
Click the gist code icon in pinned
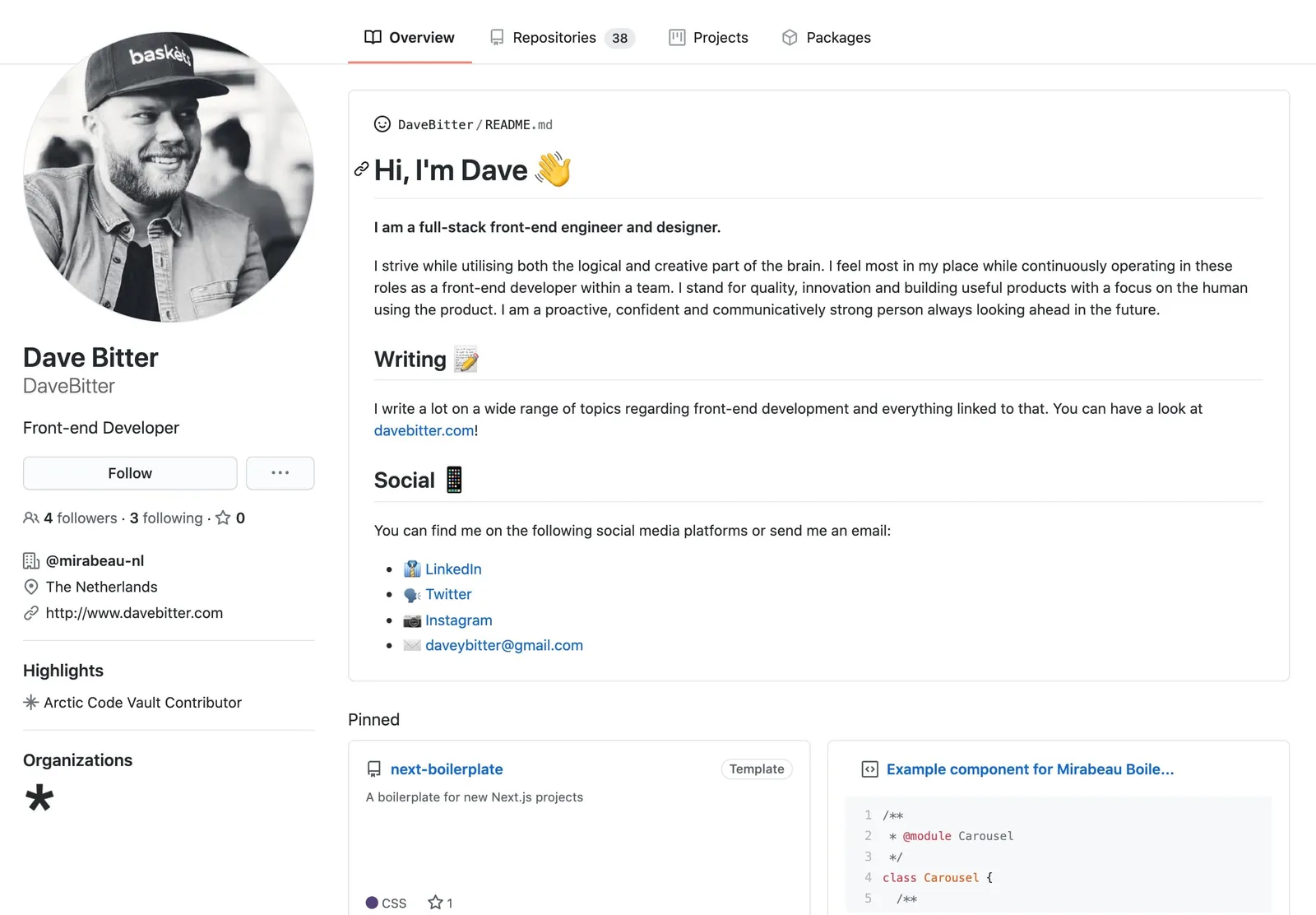point(869,769)
